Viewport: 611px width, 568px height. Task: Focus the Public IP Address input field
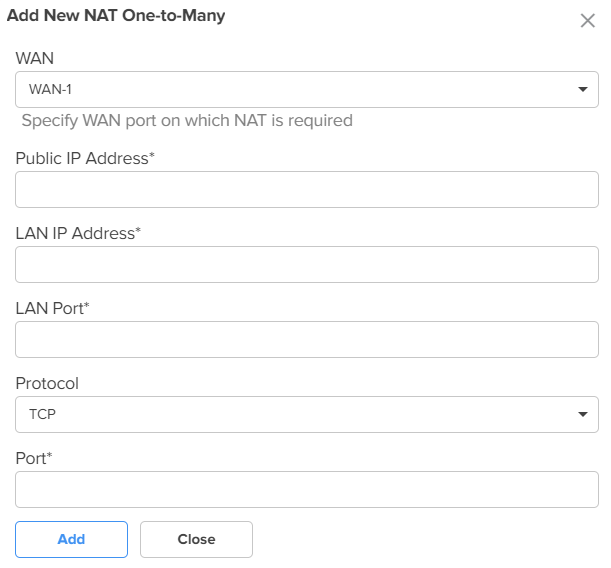click(307, 189)
